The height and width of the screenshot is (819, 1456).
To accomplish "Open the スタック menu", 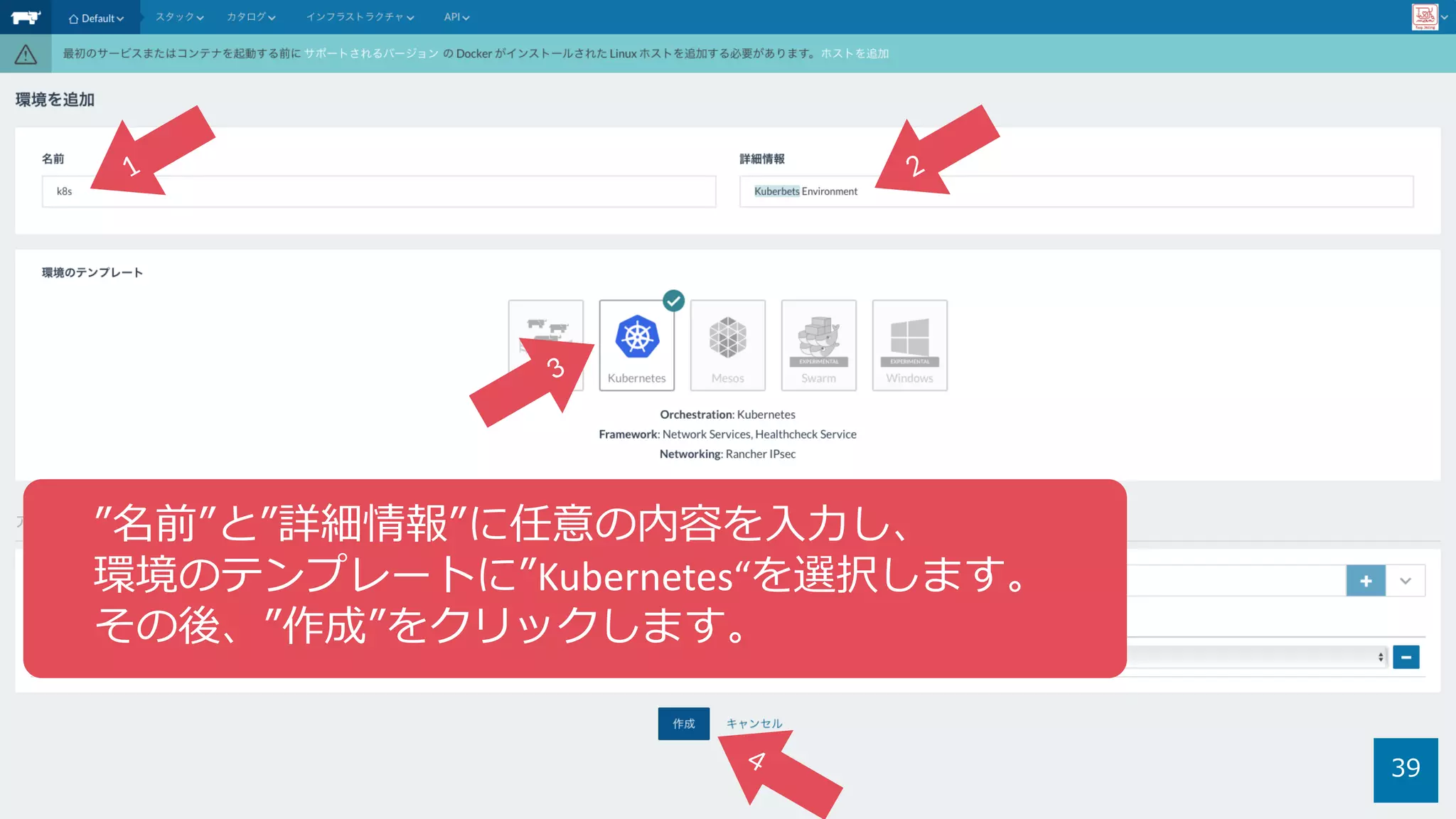I will coord(179,17).
